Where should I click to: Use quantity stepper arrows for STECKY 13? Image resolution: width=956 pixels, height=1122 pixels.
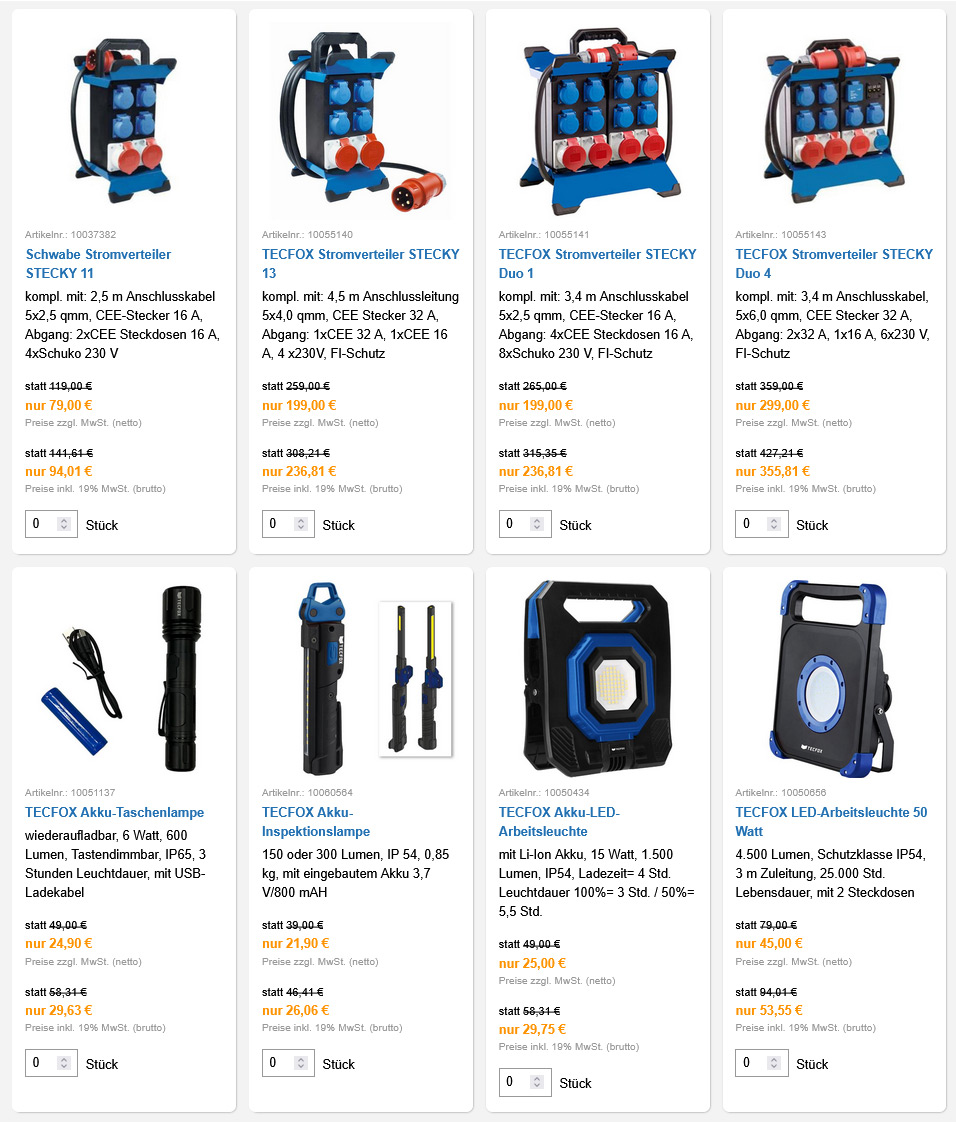[x=301, y=524]
